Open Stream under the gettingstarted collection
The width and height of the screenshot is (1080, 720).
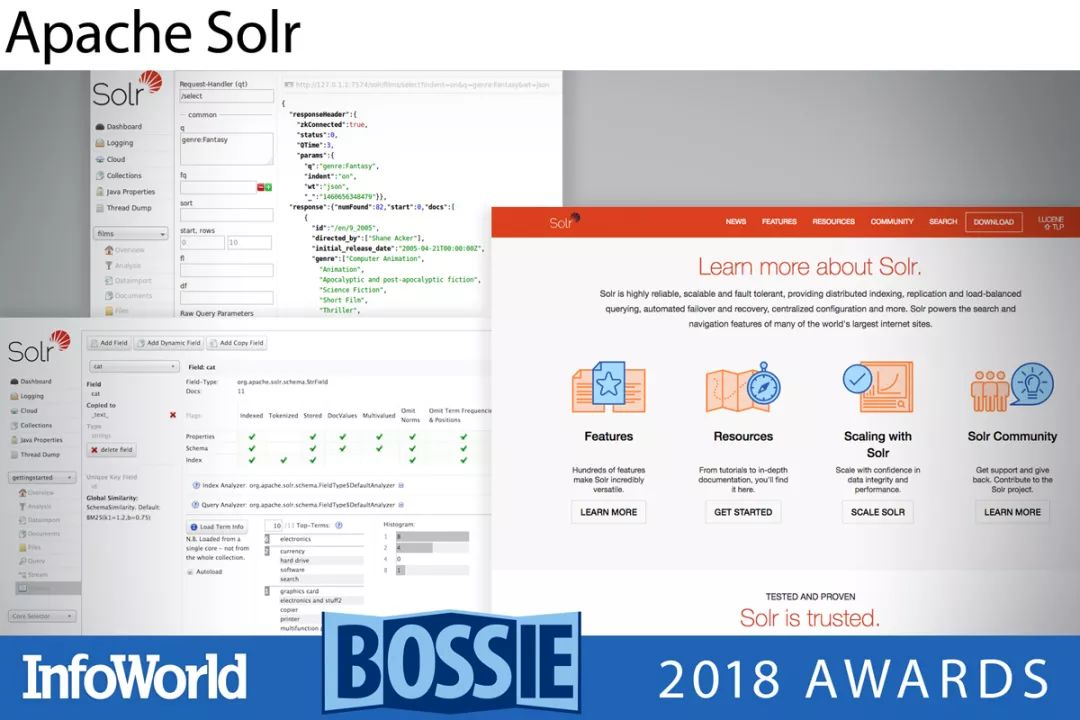32,575
